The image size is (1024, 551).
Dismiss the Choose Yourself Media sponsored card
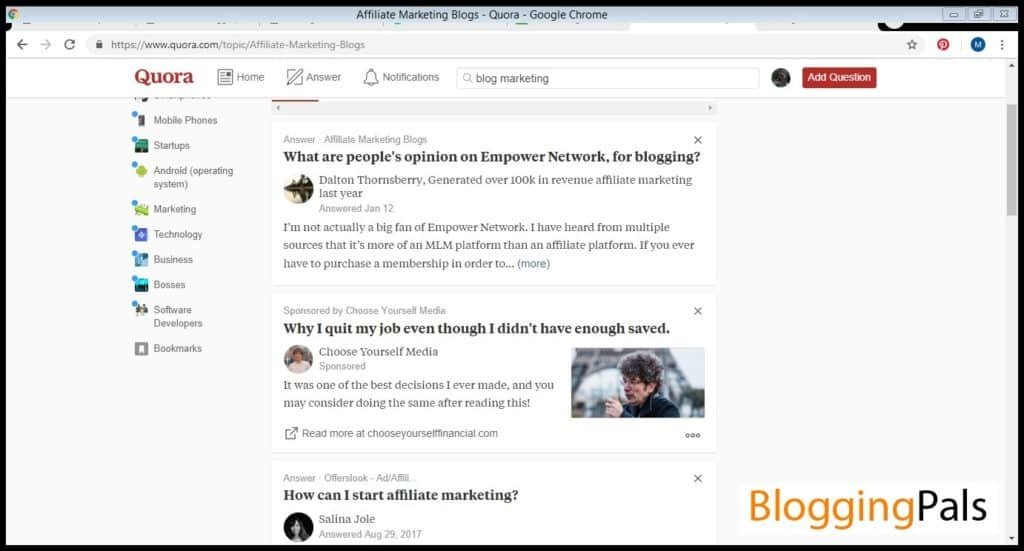click(697, 311)
